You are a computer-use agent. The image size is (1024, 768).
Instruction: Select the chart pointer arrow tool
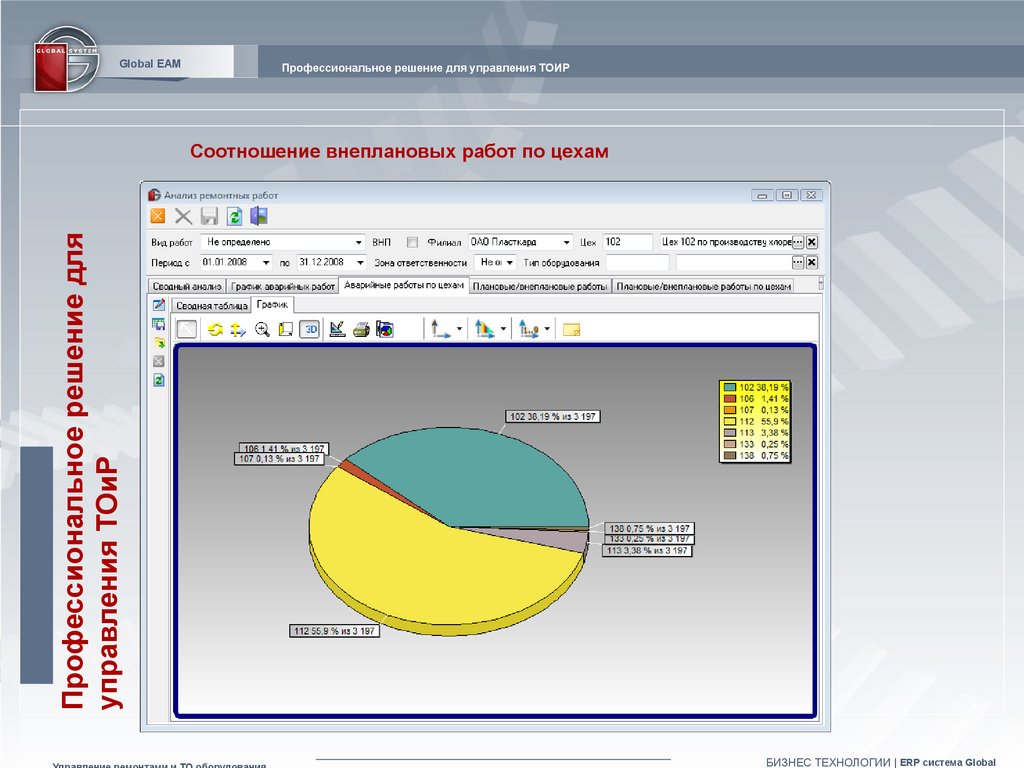pos(187,329)
